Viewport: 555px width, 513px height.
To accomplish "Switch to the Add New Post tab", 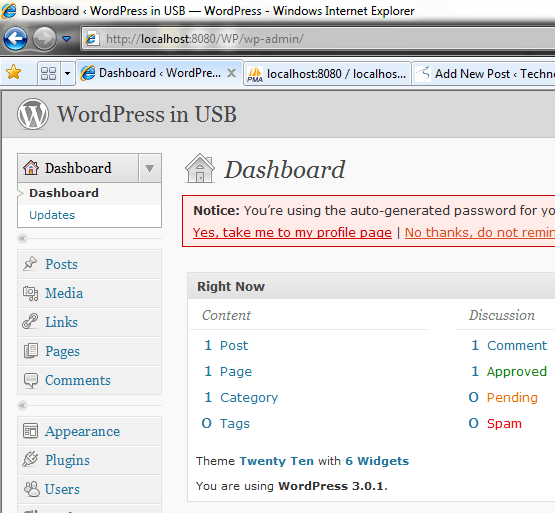I will click(484, 74).
